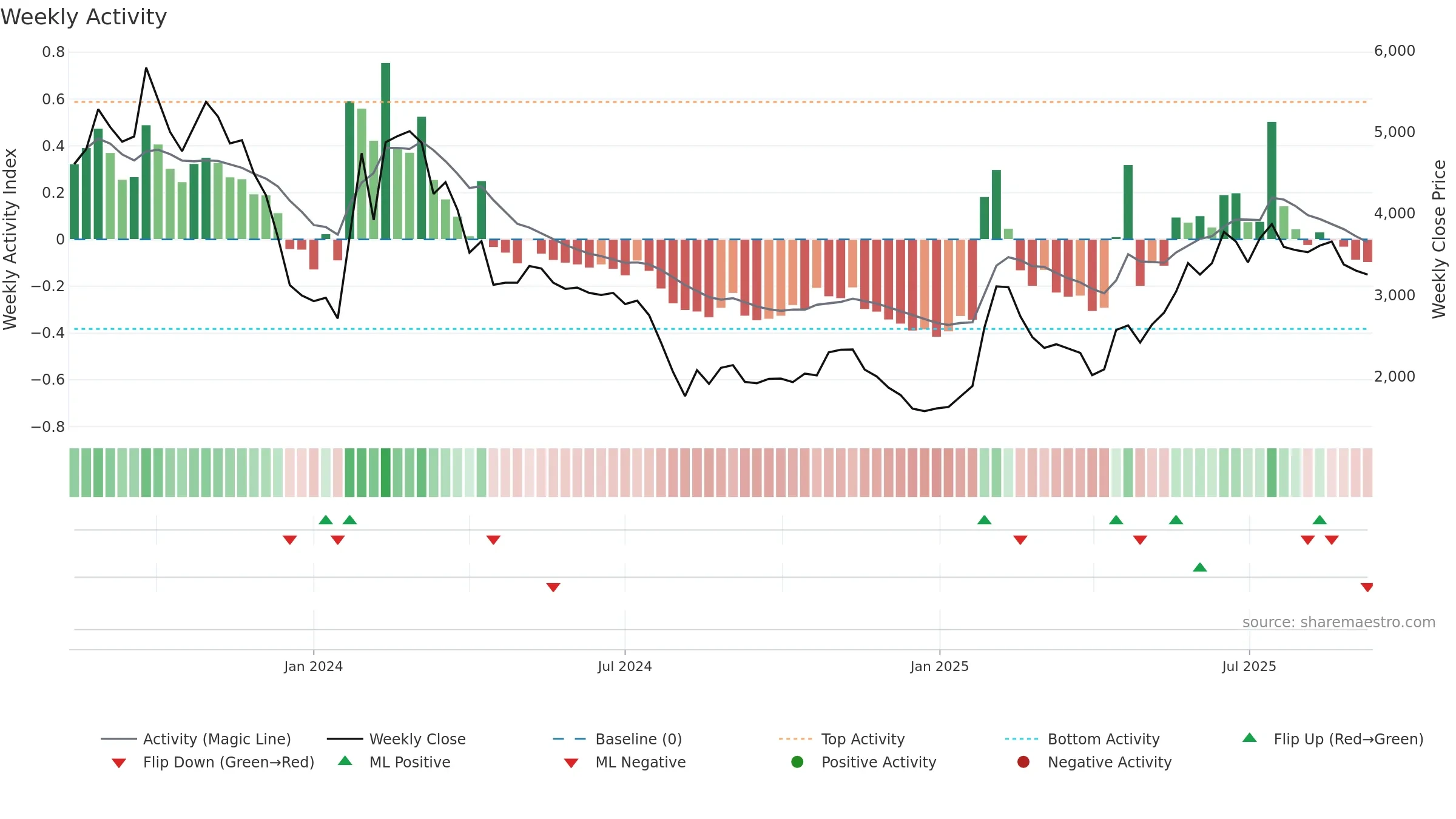This screenshot has width=1456, height=819.
Task: Click the cyan dotted Bottom Activity line
Action: tap(720, 329)
